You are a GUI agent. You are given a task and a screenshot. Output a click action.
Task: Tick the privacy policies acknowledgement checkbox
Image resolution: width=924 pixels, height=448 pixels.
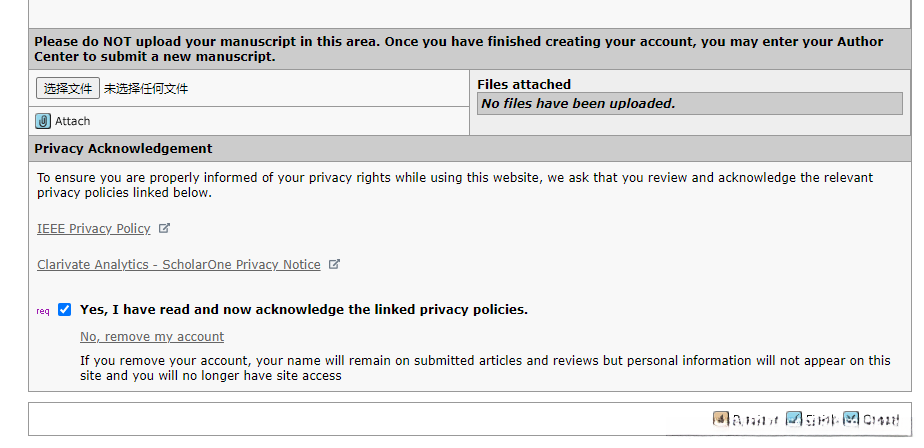65,310
